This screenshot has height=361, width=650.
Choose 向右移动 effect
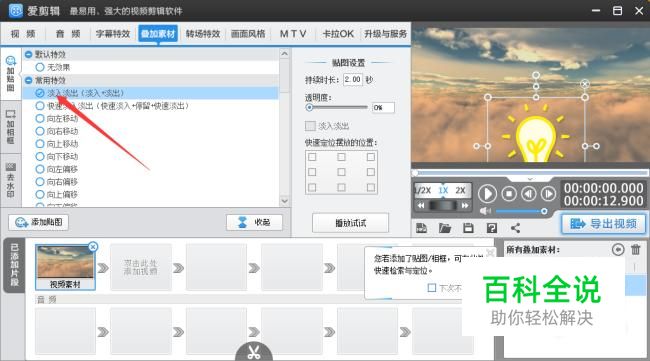coord(40,131)
